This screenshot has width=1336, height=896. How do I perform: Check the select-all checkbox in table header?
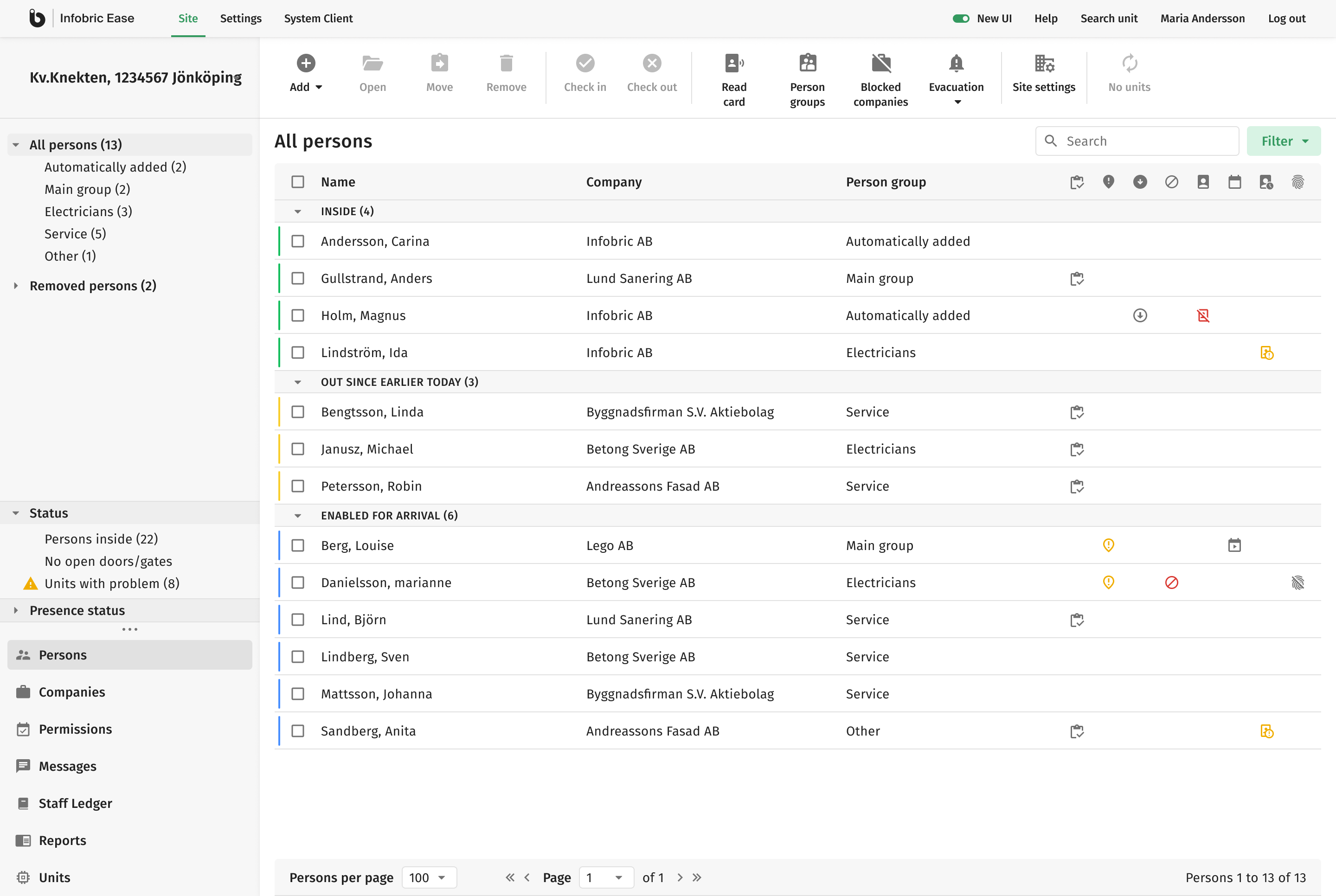298,182
